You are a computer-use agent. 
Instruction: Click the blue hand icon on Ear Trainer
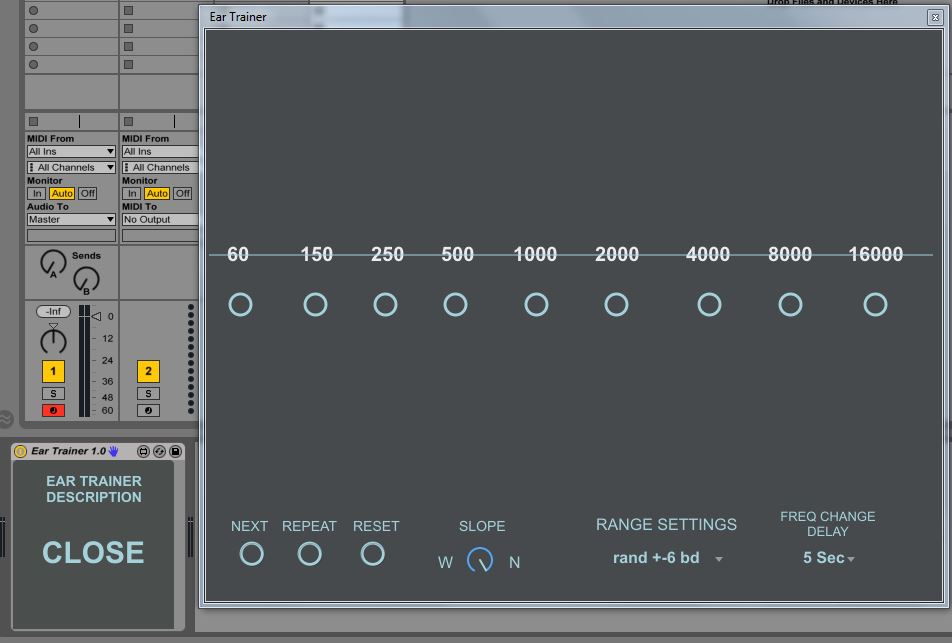114,452
